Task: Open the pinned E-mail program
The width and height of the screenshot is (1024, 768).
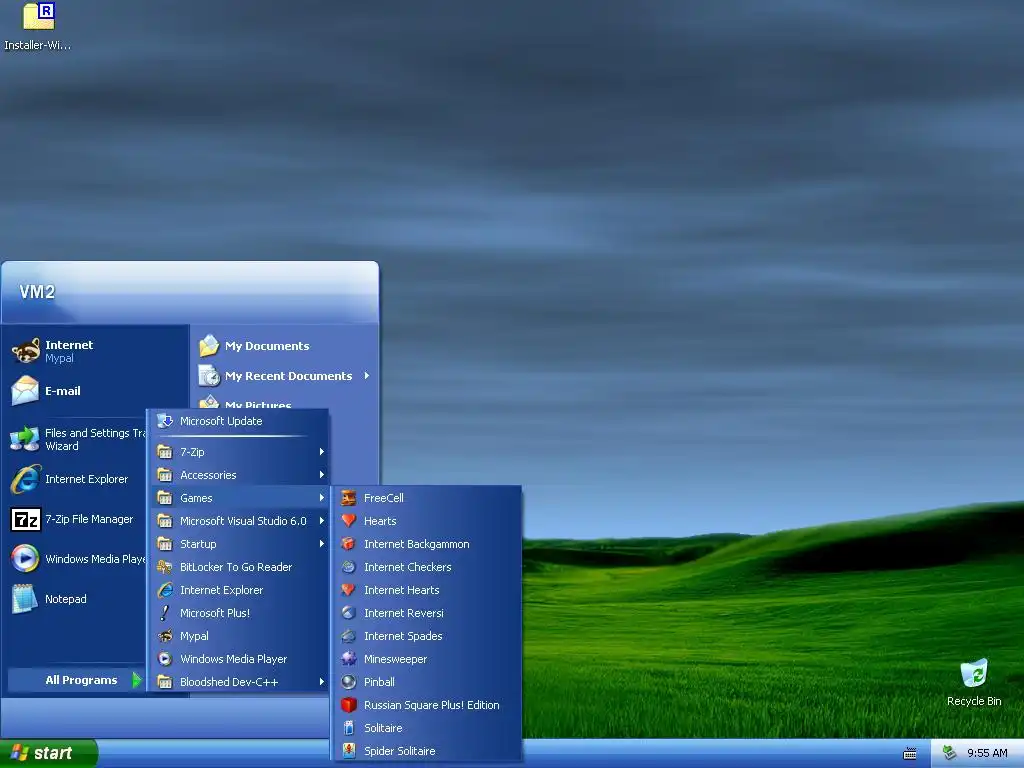Action: click(x=97, y=391)
